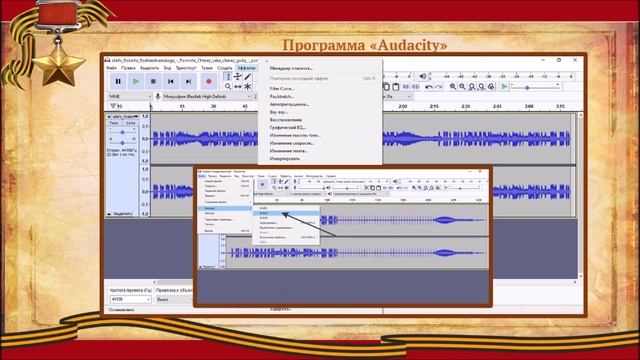Select the magnifier Zoom tool
This screenshot has width=640, height=360.
point(228,87)
